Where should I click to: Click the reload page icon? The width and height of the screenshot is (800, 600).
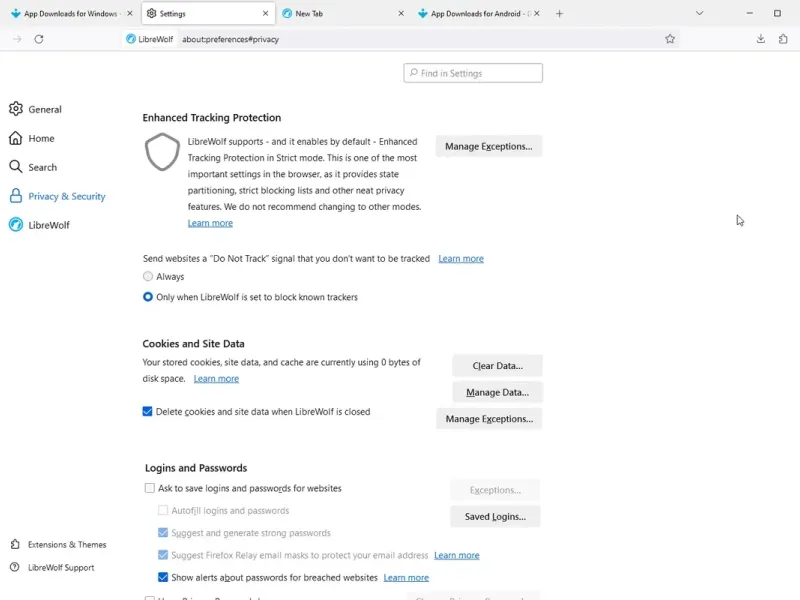[39, 39]
